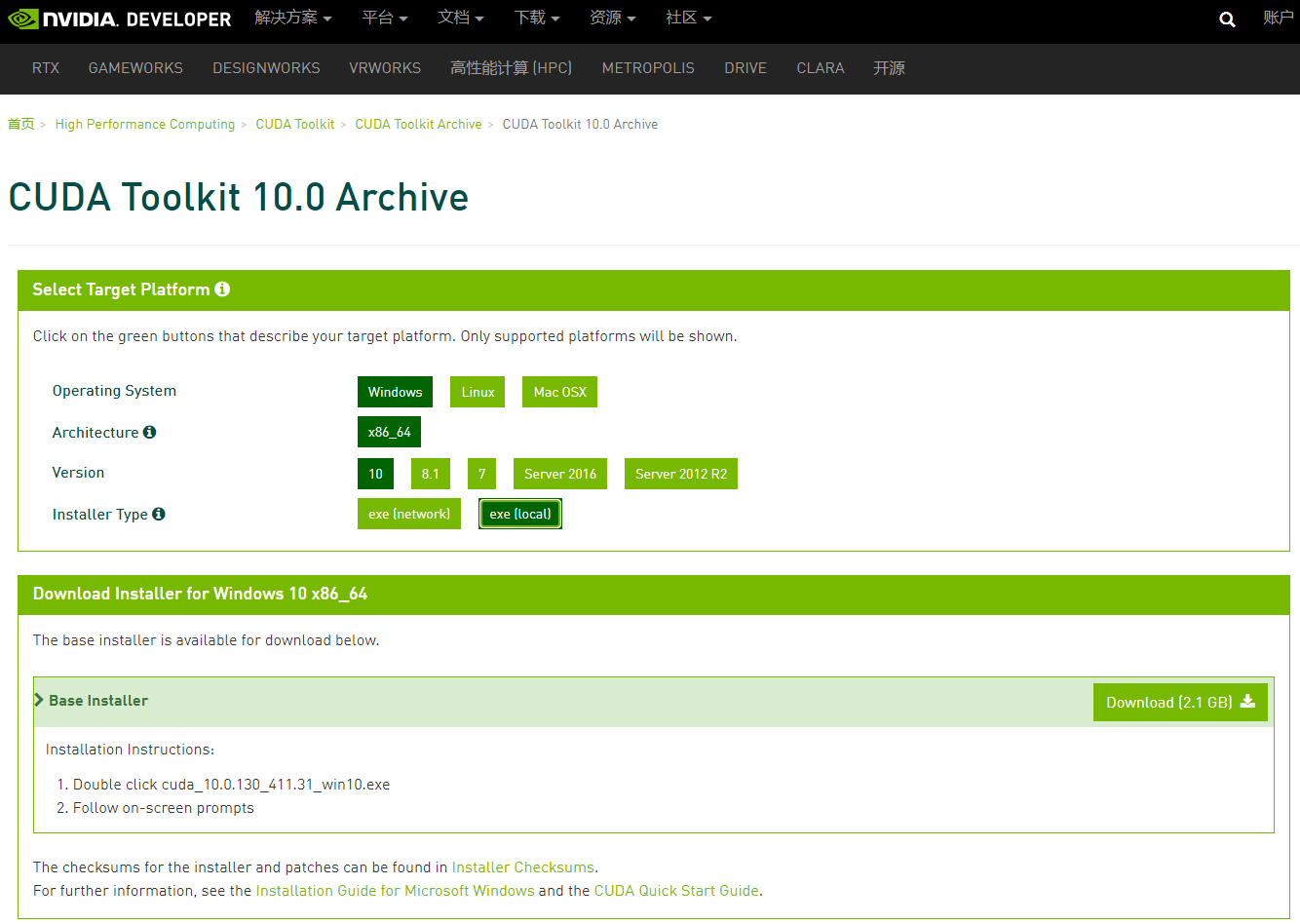
Task: Open the CLARA nav item
Action: [821, 68]
